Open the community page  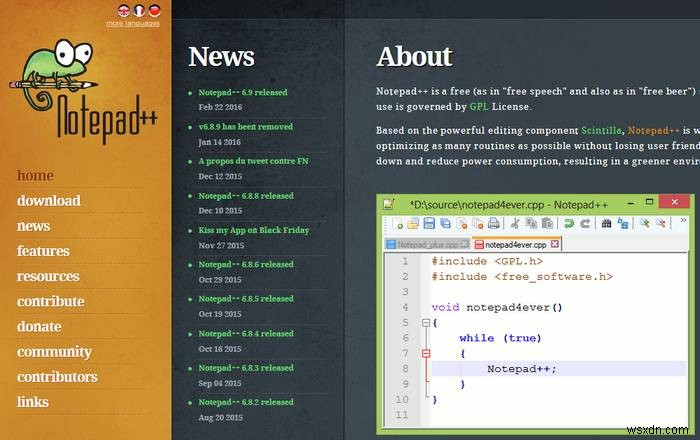54,352
